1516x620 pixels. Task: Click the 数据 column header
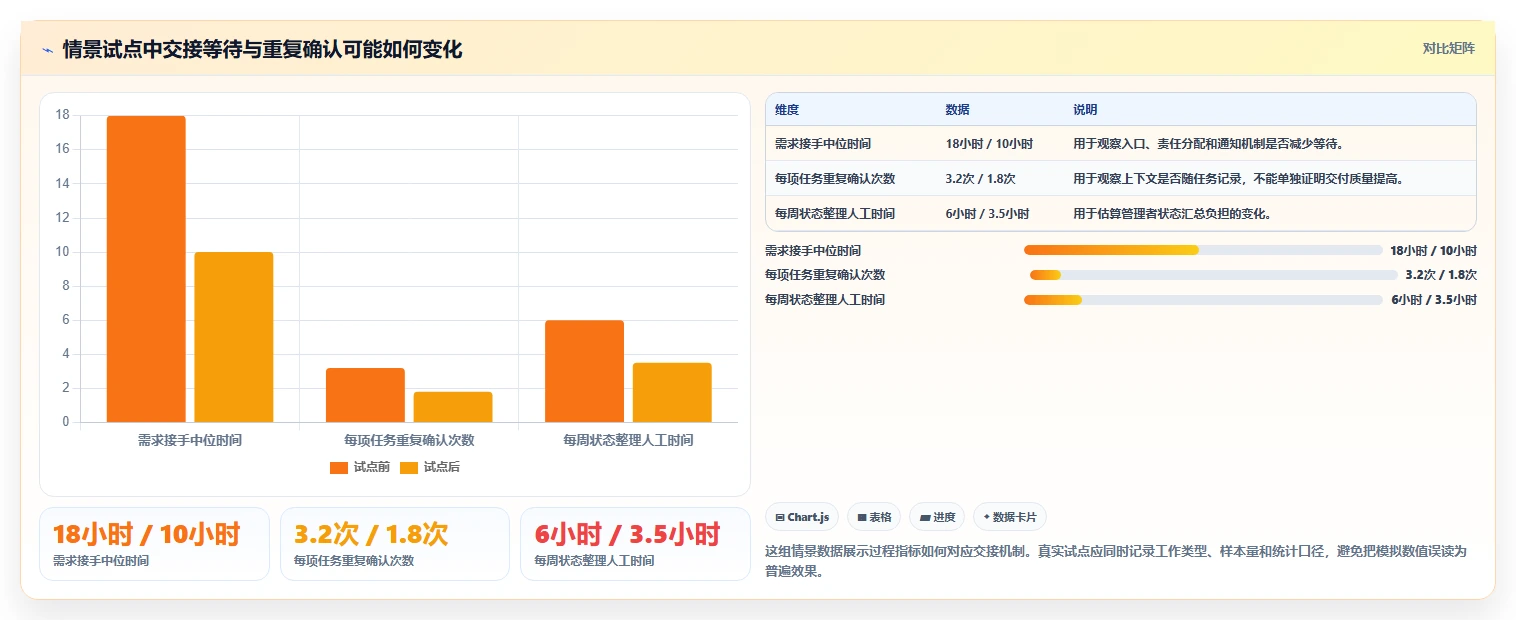[x=957, y=110]
